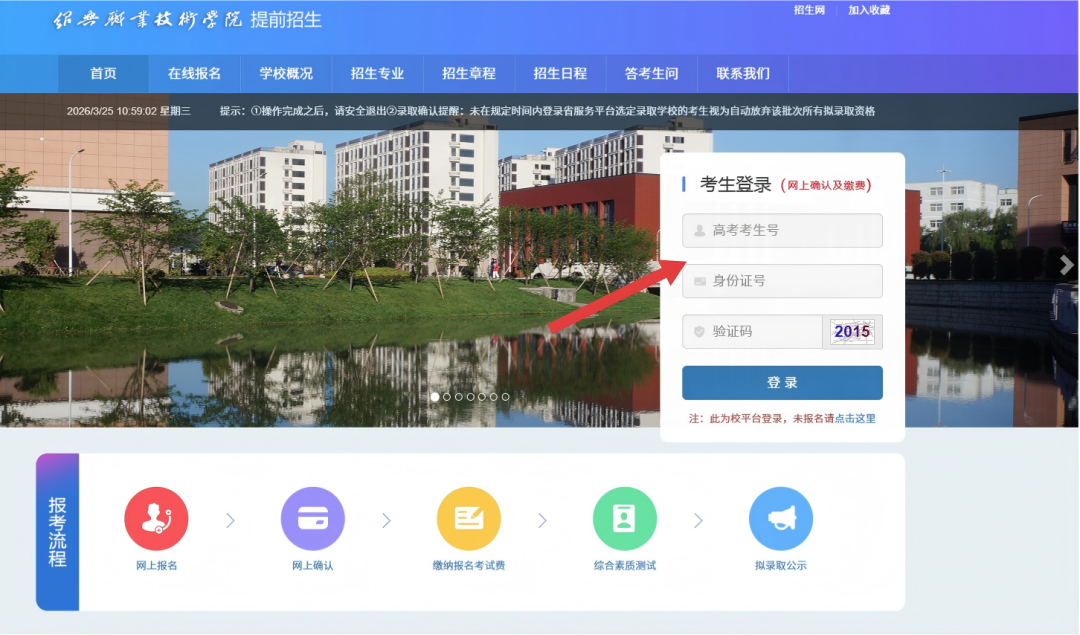
Task: Select the red 网上报名 person icon
Action: click(156, 518)
